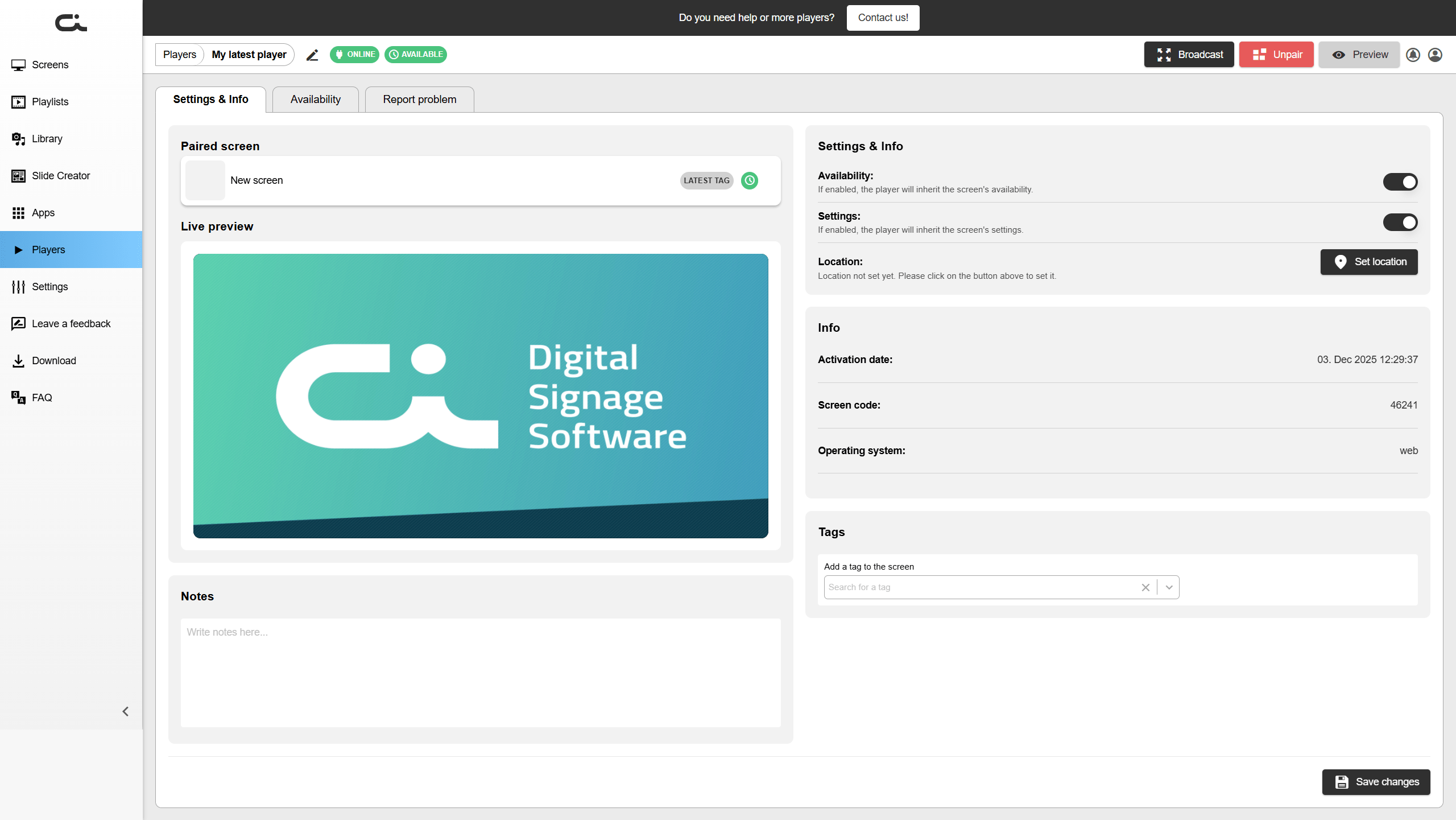Click the live preview image
This screenshot has height=820, width=1456.
(x=481, y=396)
